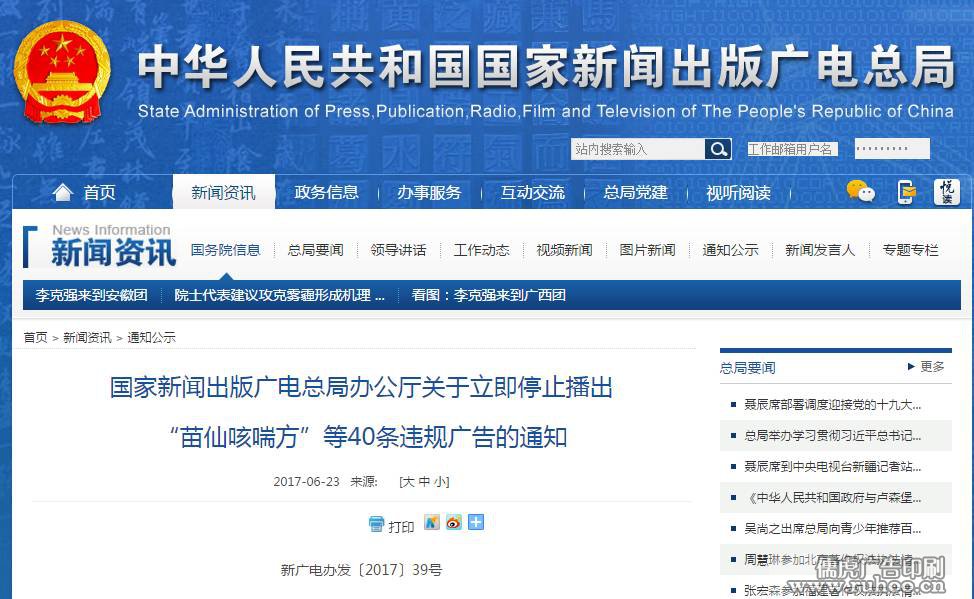Click the site search magnifier button

pos(718,149)
